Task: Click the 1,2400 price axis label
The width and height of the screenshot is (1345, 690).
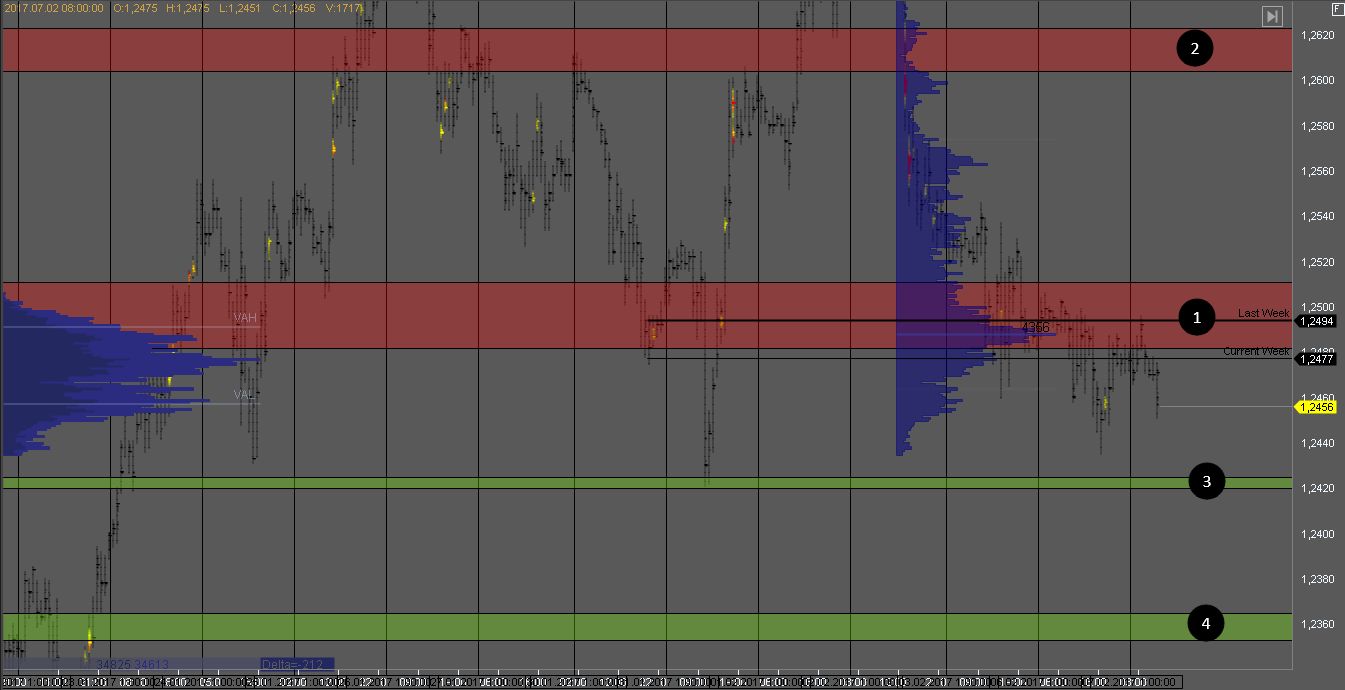Action: point(1320,534)
